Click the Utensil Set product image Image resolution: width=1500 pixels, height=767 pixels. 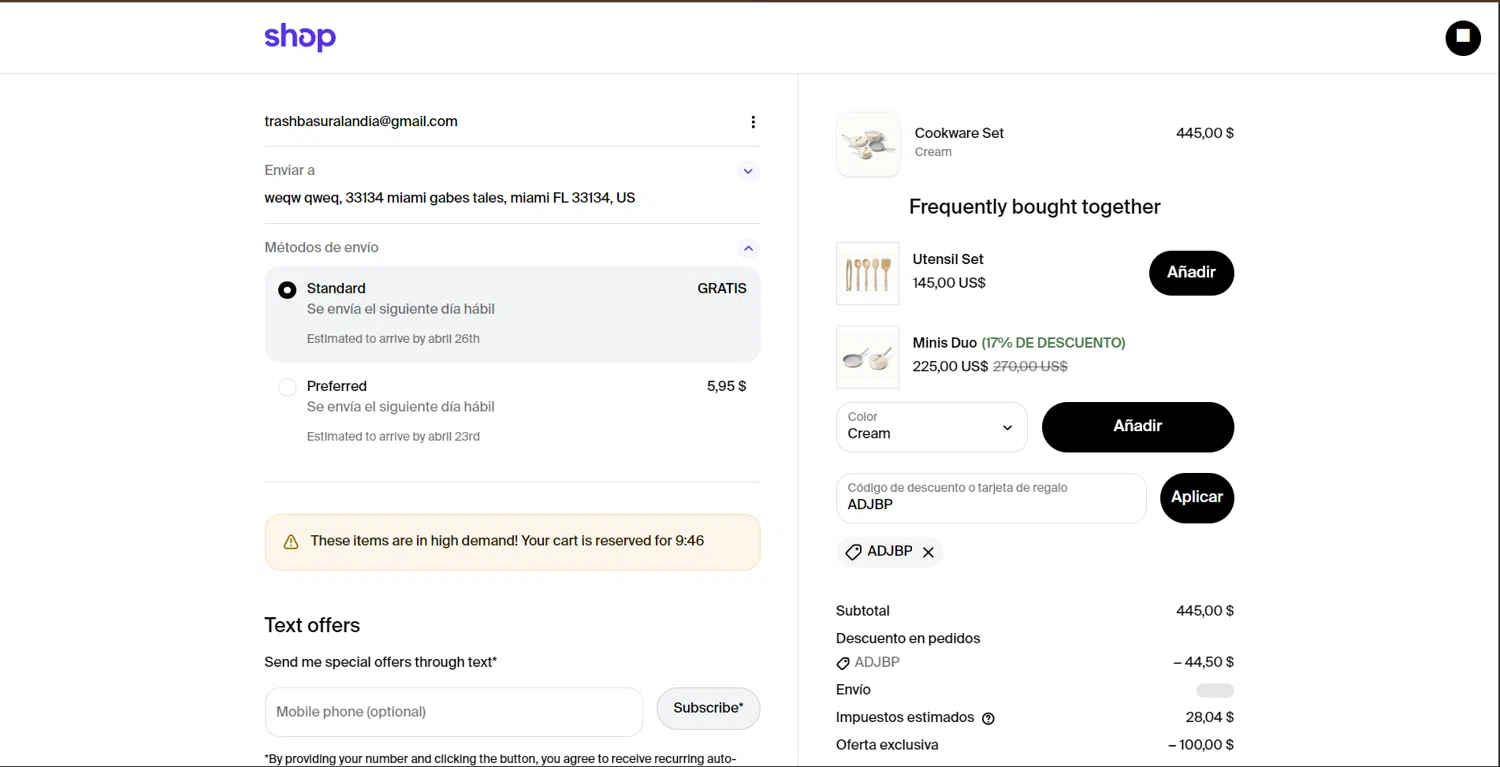[867, 273]
